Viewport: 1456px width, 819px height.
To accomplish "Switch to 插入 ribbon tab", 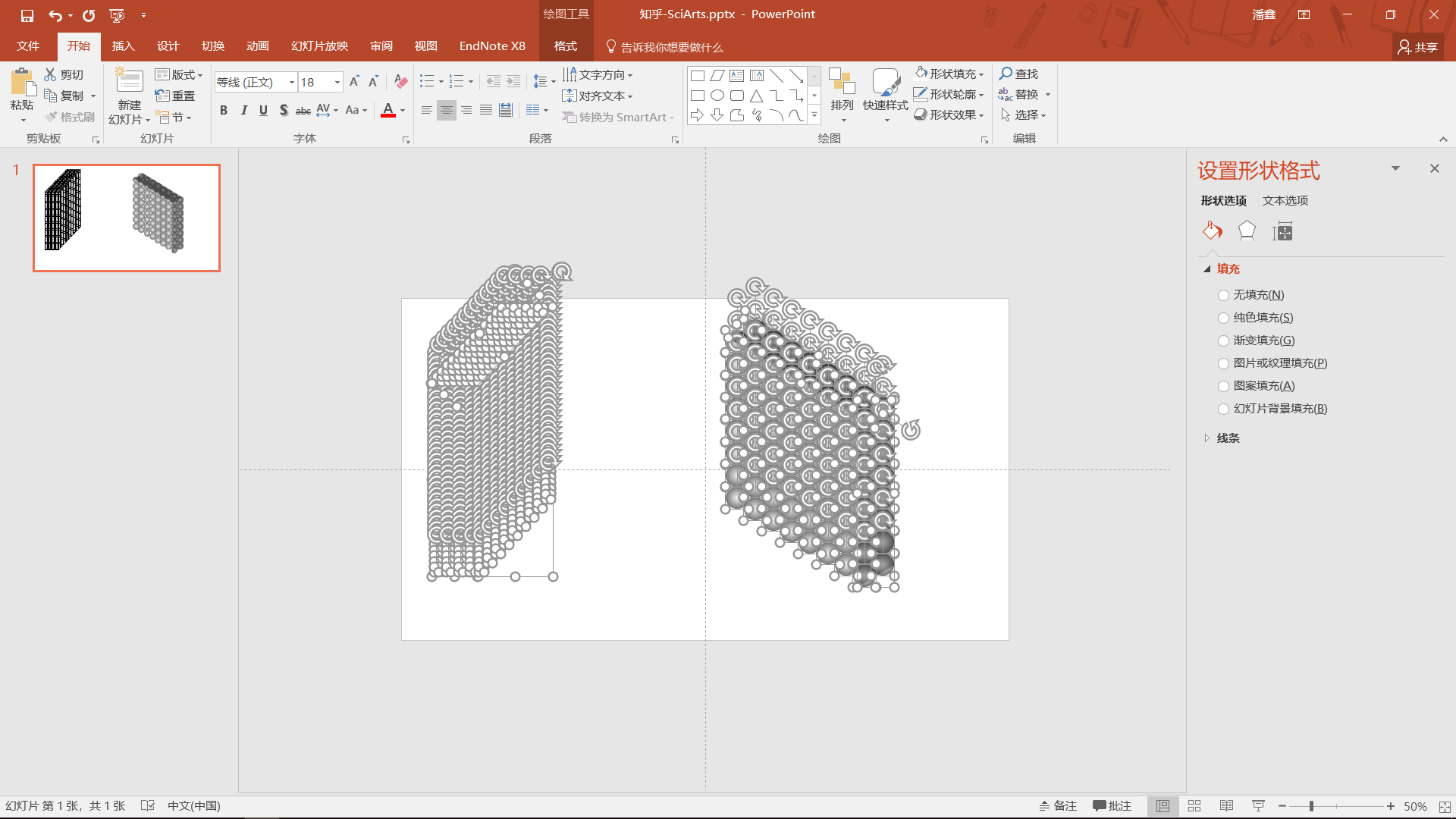I will (123, 46).
